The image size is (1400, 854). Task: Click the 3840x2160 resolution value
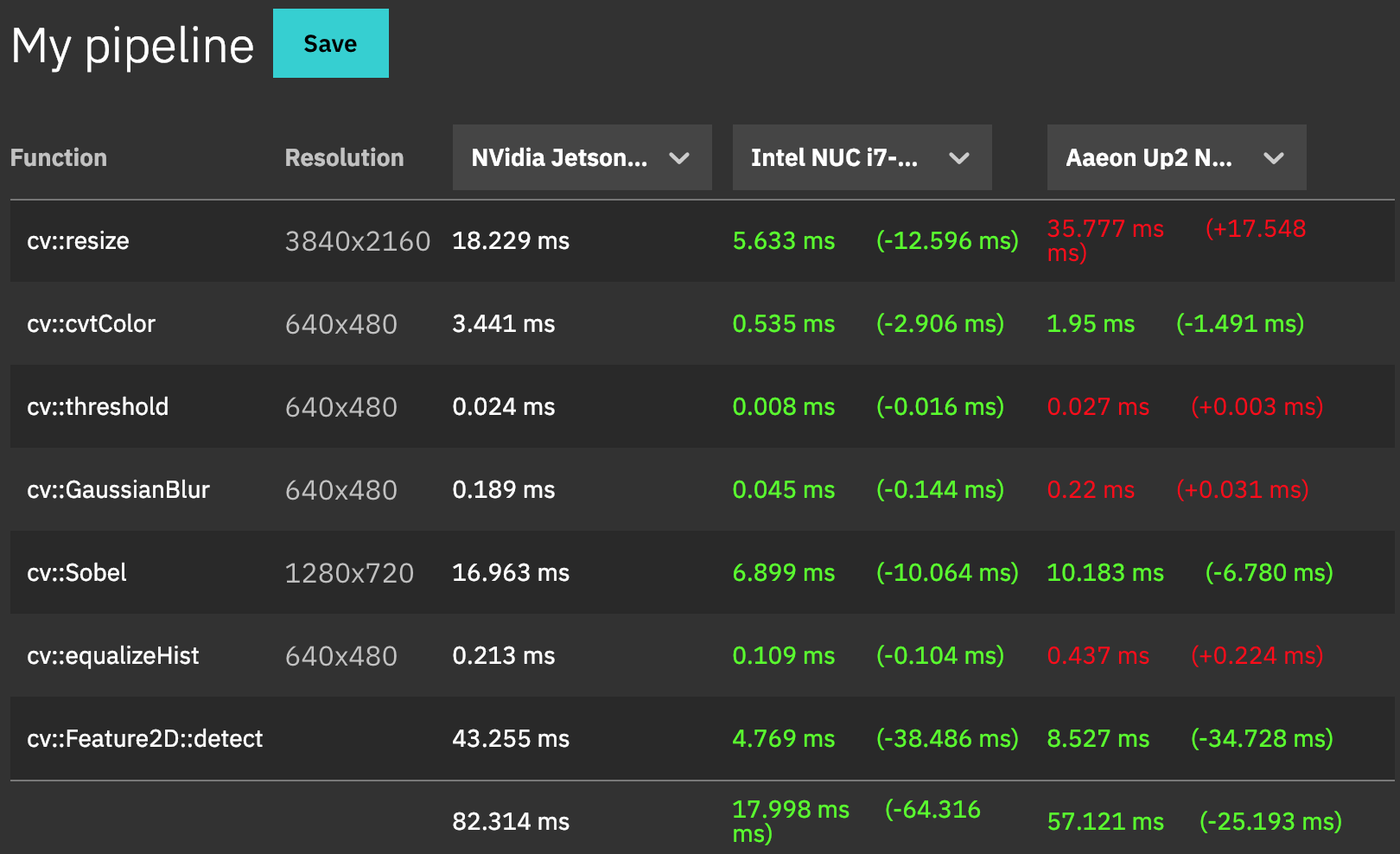358,241
